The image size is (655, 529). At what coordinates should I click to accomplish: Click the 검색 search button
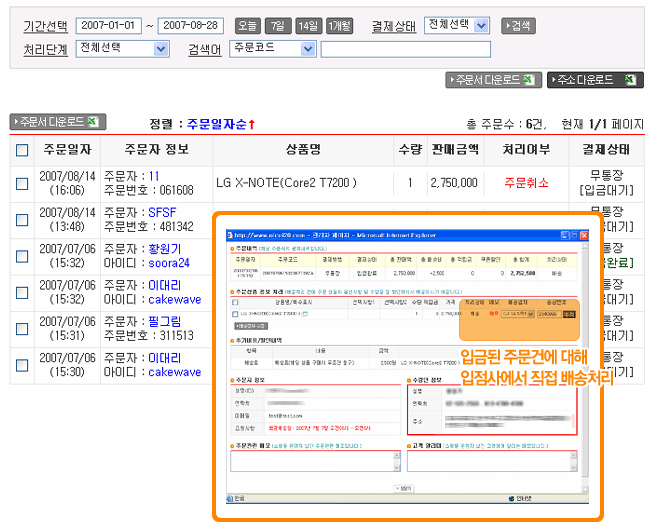(x=518, y=25)
